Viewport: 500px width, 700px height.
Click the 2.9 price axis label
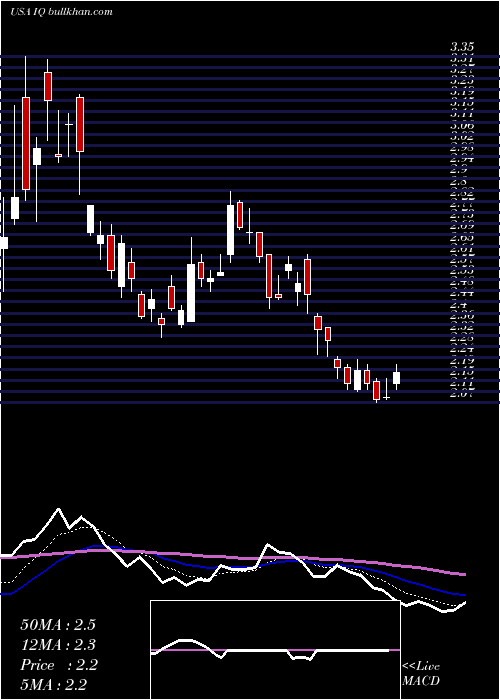click(x=459, y=170)
